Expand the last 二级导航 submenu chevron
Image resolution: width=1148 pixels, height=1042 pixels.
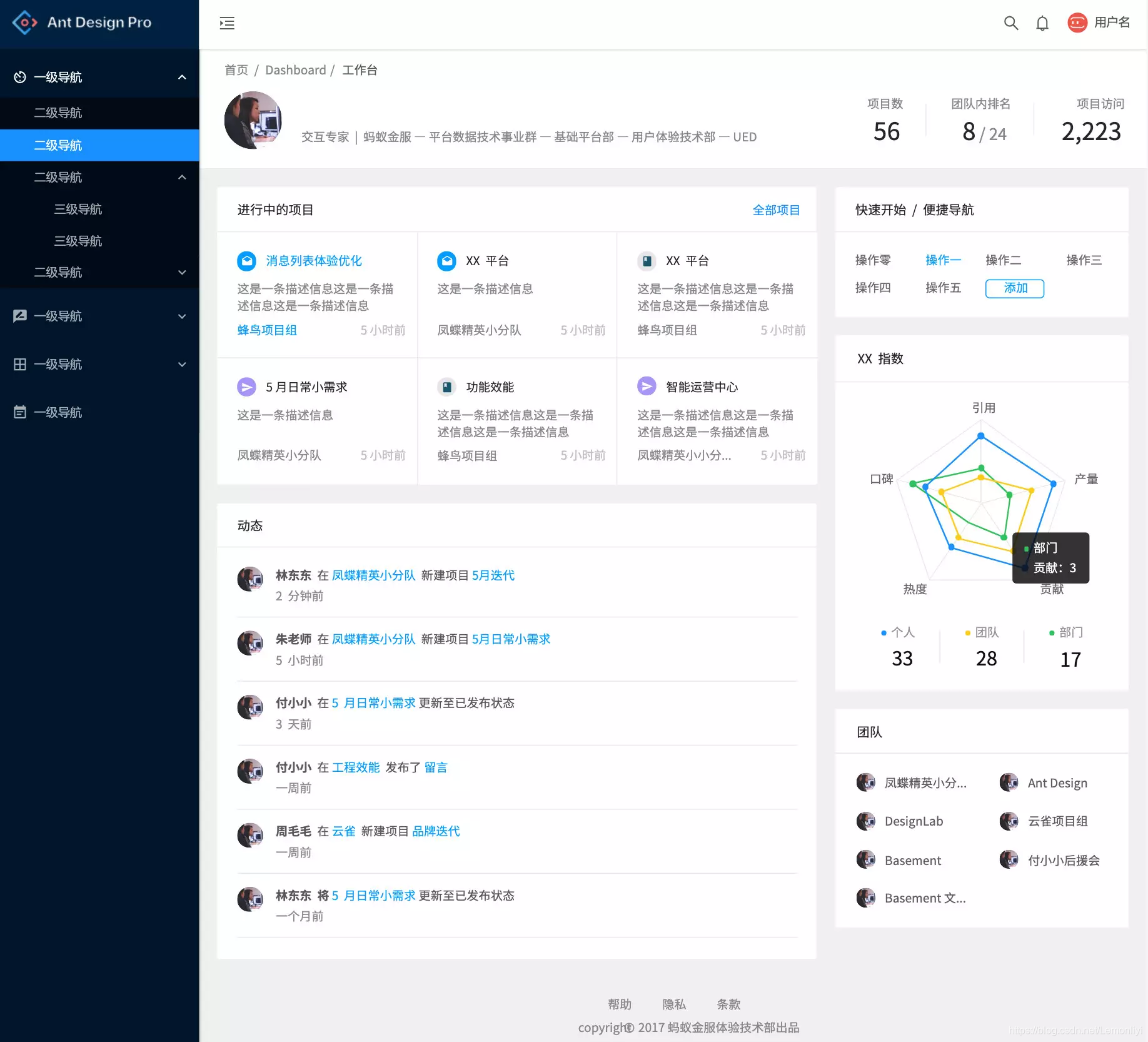(182, 273)
